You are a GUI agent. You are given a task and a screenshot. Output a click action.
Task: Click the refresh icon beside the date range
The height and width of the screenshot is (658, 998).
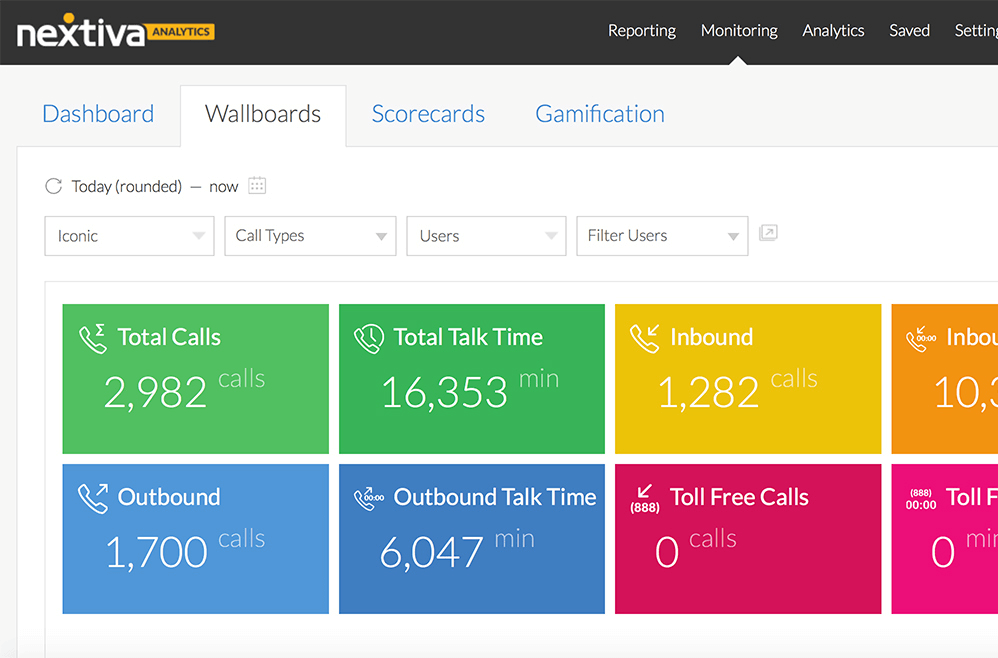click(53, 185)
